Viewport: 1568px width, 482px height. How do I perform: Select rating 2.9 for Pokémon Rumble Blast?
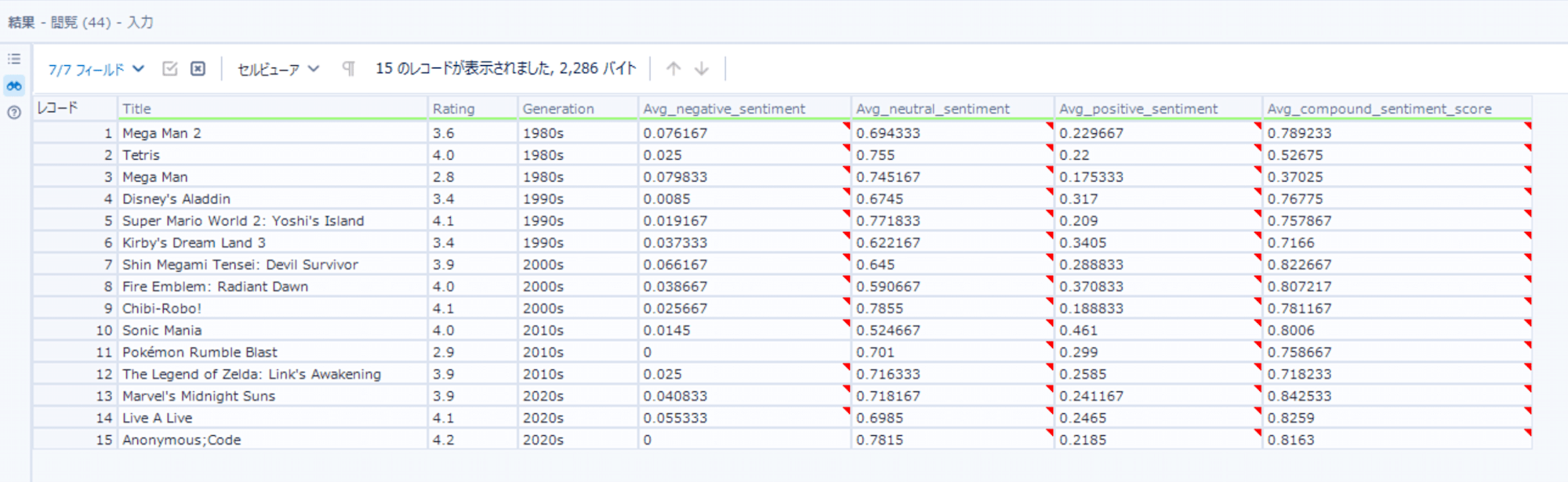(473, 353)
